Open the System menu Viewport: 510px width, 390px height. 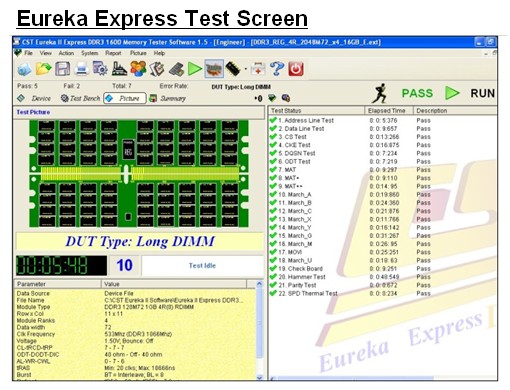89,53
